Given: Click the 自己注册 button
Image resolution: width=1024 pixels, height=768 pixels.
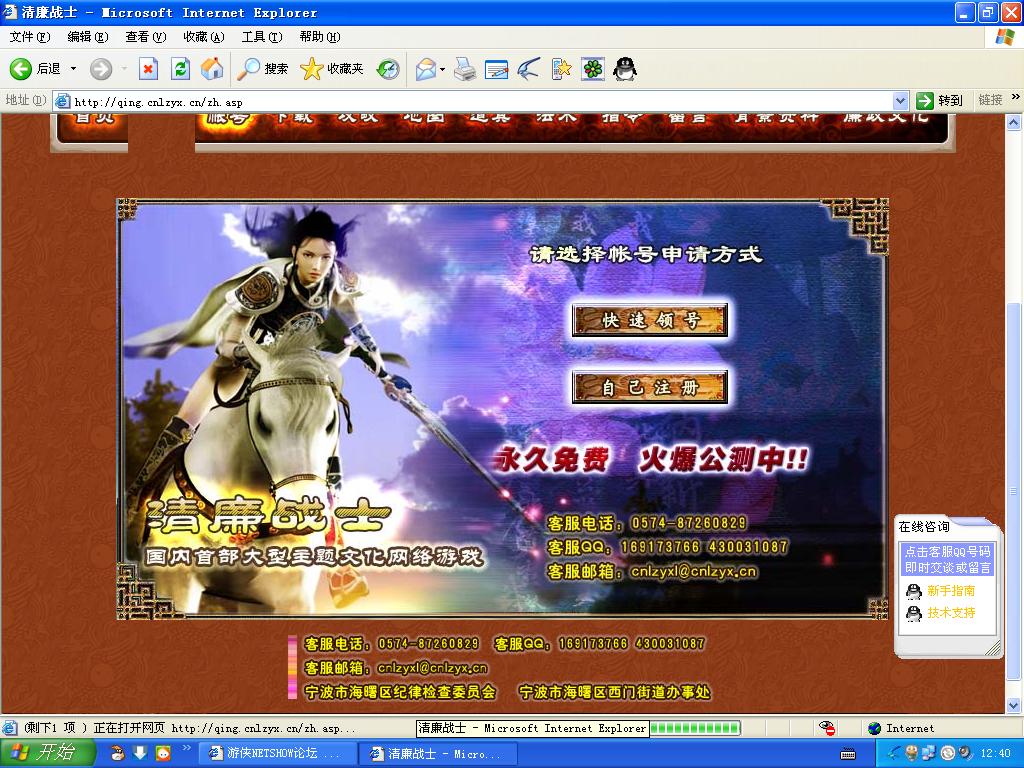Looking at the screenshot, I should 650,387.
